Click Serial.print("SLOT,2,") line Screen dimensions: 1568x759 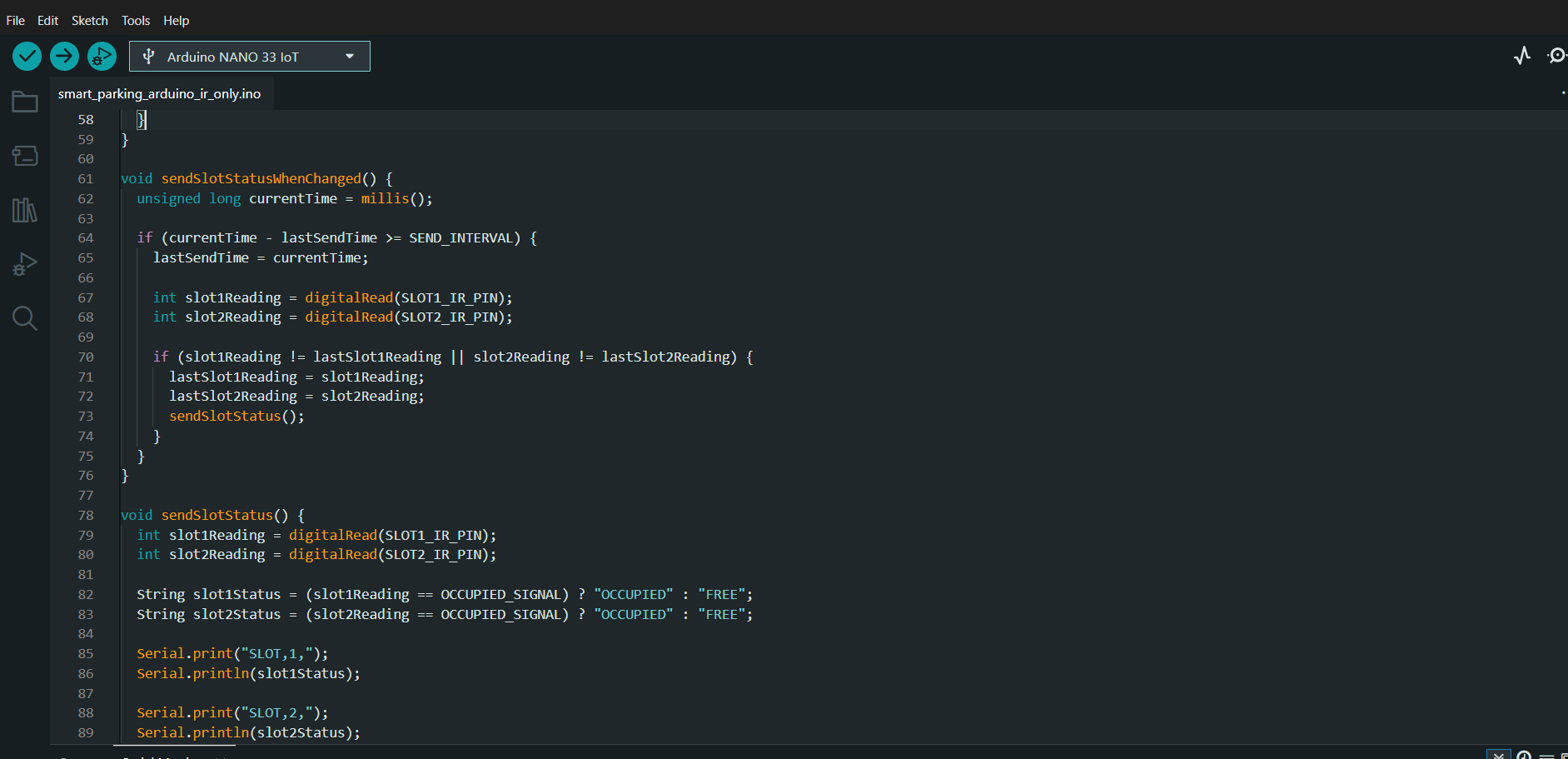tap(233, 713)
